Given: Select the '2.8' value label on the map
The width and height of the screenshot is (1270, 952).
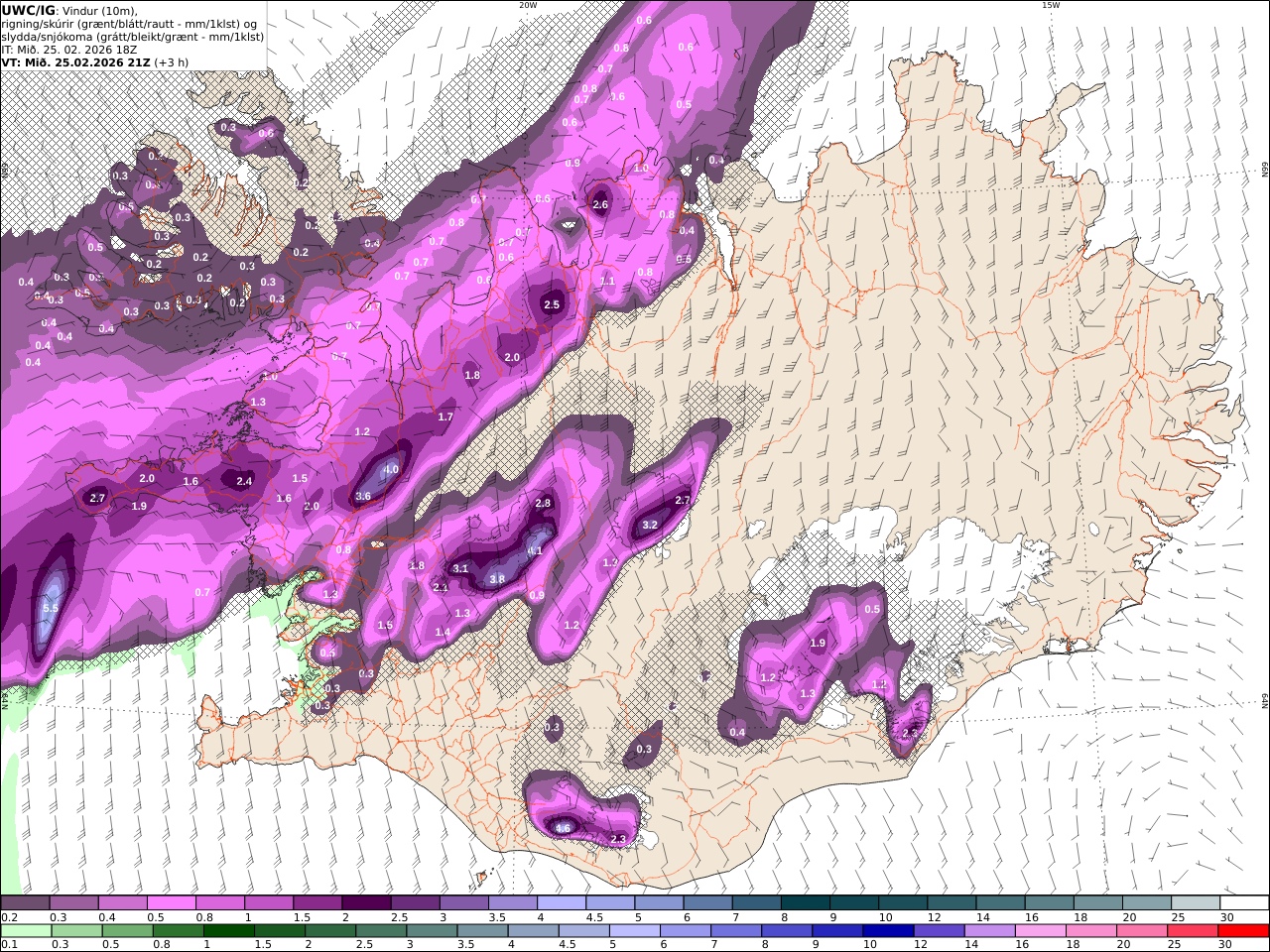Looking at the screenshot, I should click(x=543, y=503).
